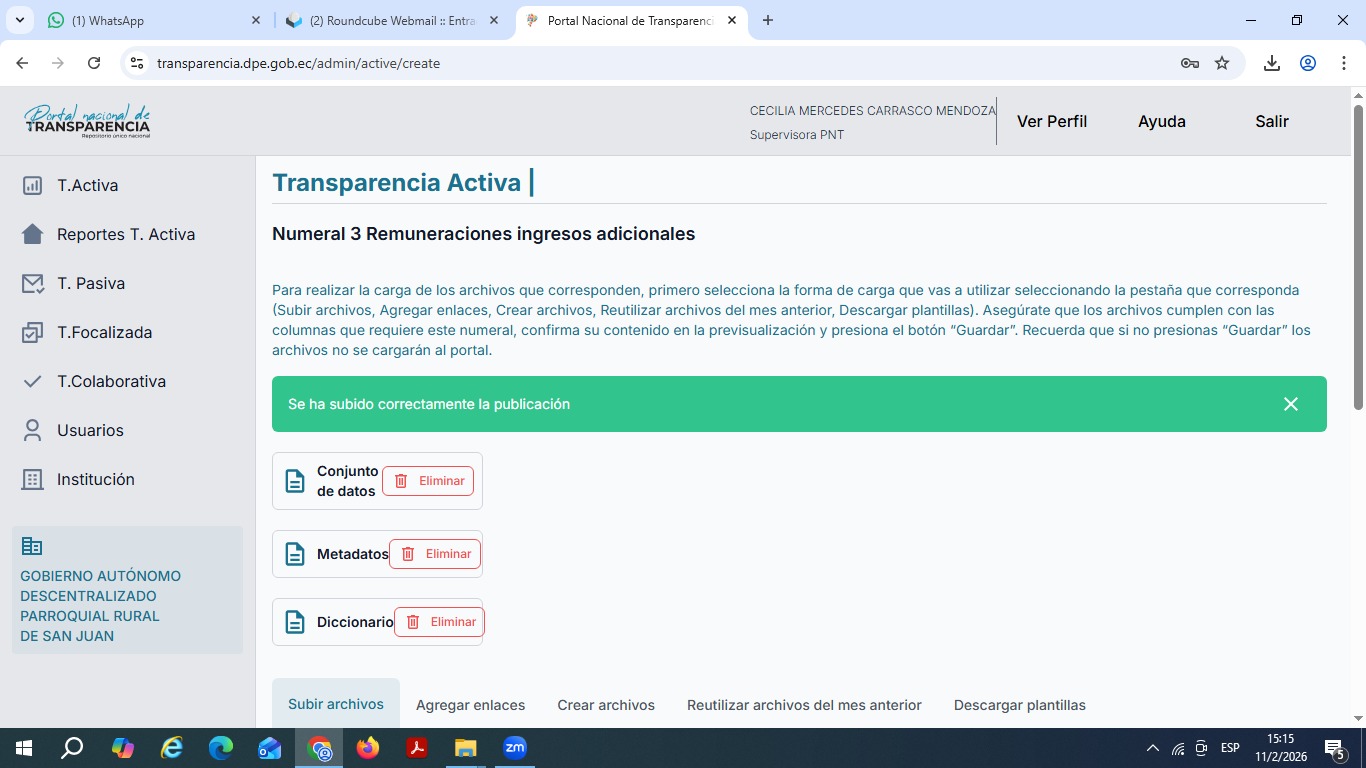
Task: Select the T.Focalizada sidebar icon
Action: [x=32, y=333]
